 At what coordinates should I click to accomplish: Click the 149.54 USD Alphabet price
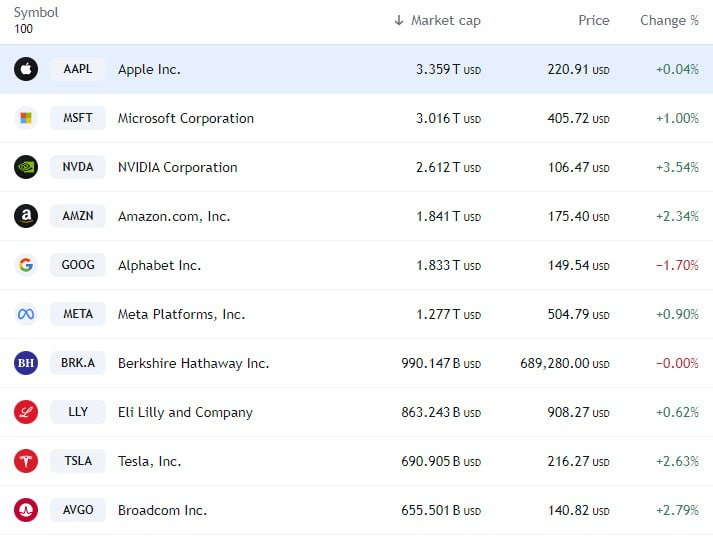pyautogui.click(x=578, y=265)
